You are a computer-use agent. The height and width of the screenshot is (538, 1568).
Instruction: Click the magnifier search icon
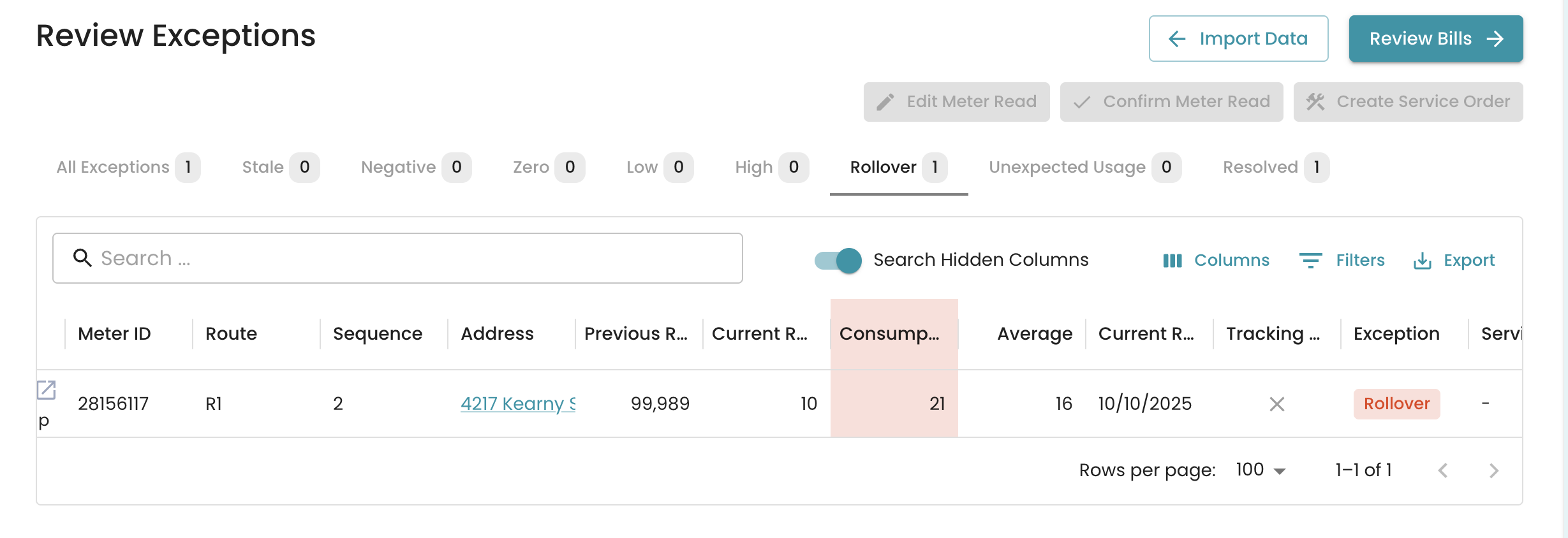(82, 258)
